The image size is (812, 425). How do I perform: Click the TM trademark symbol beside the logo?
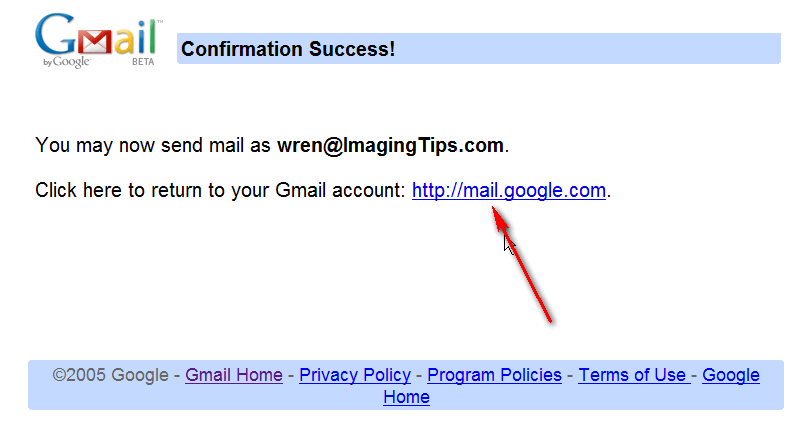click(160, 22)
